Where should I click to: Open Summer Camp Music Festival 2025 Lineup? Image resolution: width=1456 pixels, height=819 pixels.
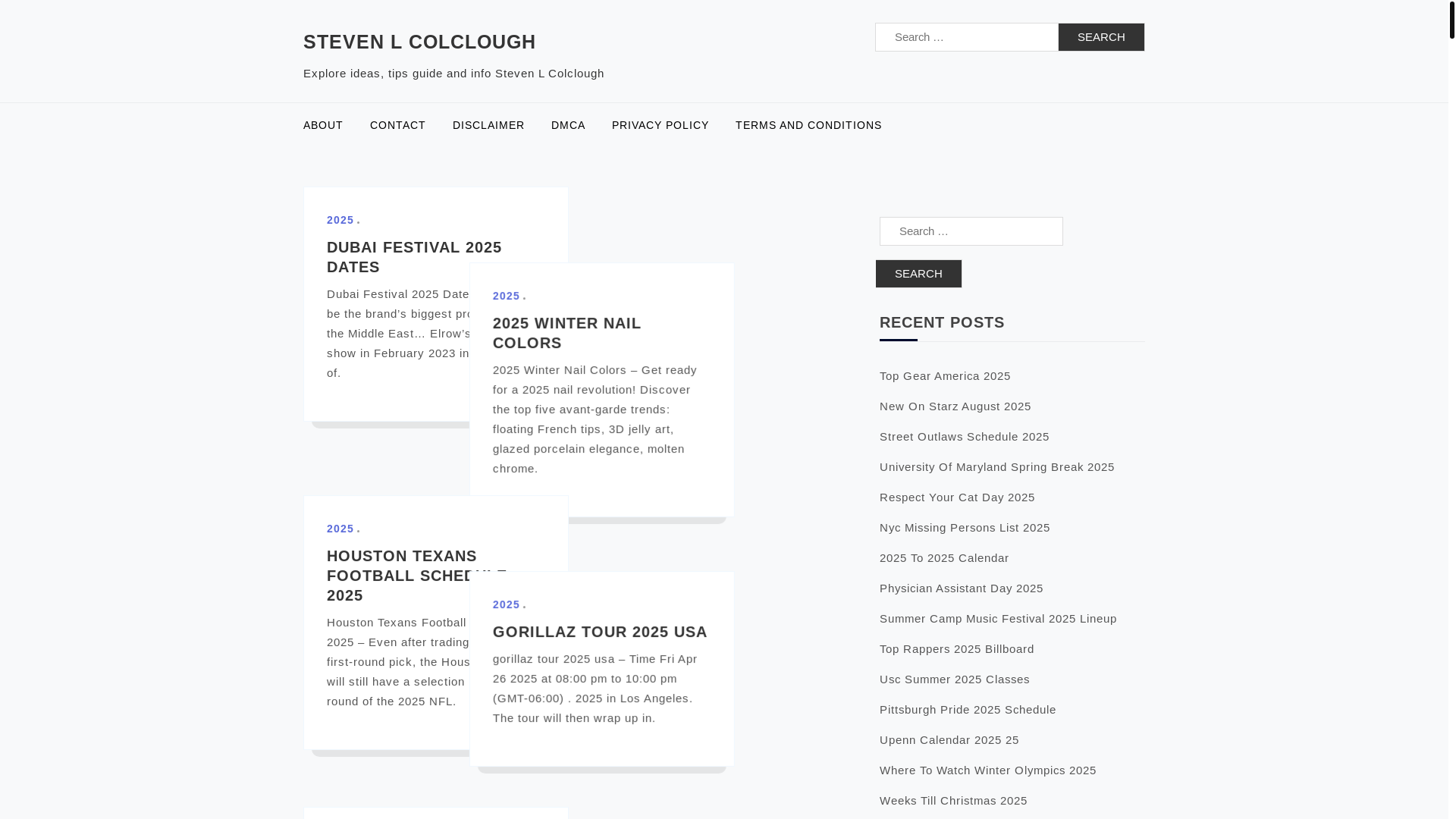point(998,619)
